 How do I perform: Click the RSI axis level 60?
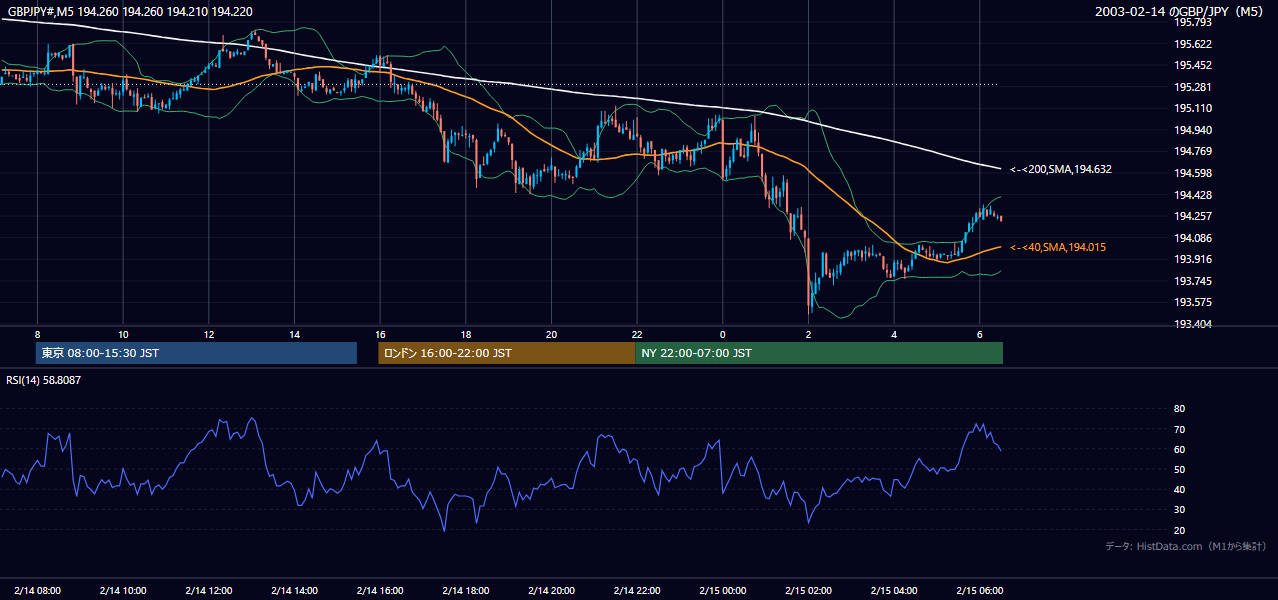pyautogui.click(x=1179, y=449)
